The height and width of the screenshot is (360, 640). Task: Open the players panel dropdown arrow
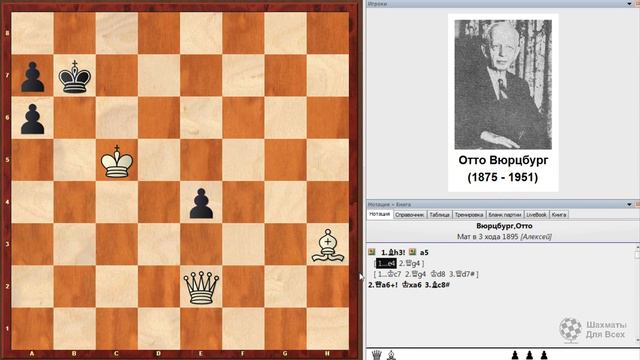point(629,4)
